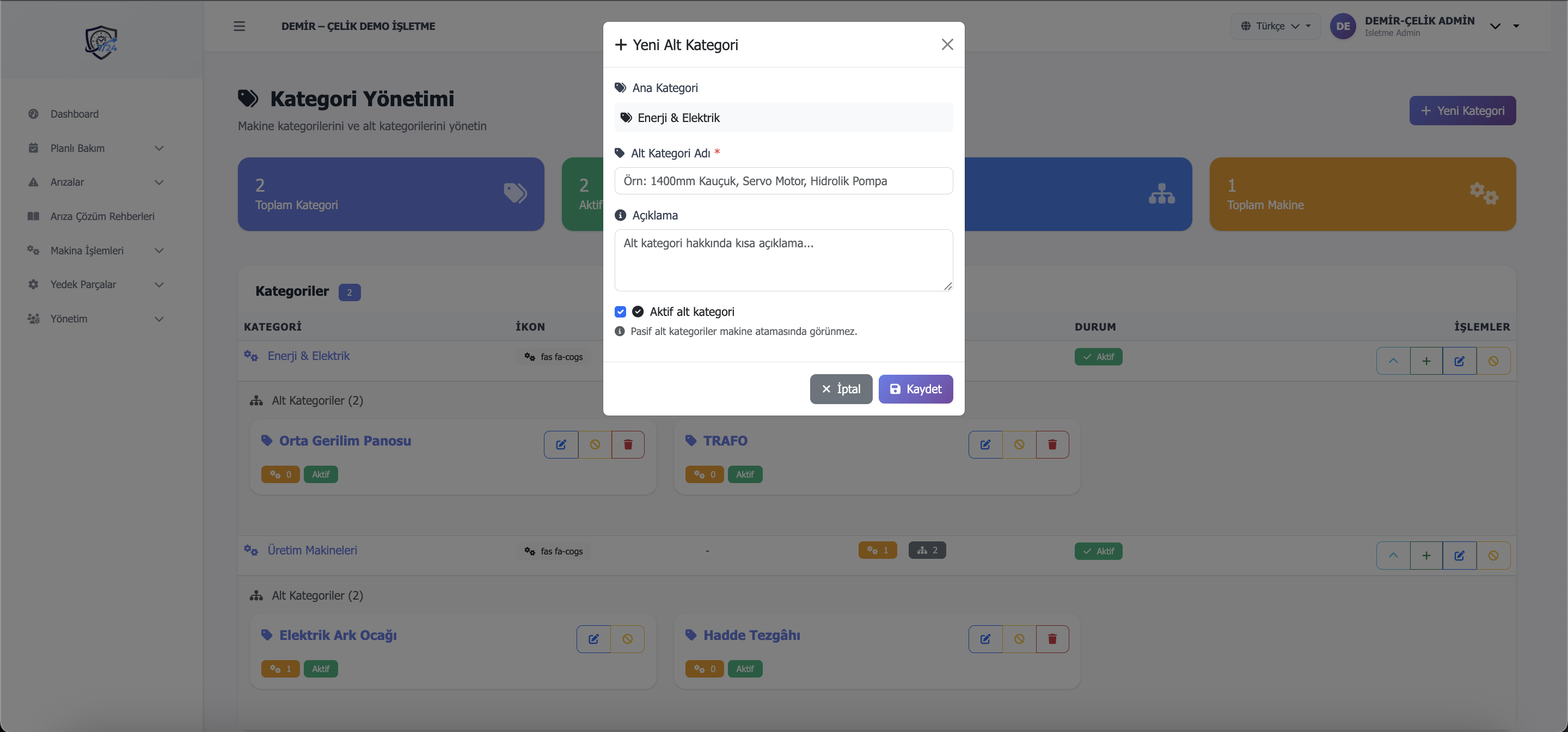1568x732 pixels.
Task: Click trash icon for Hadde Tezgâhı
Action: (x=1052, y=639)
